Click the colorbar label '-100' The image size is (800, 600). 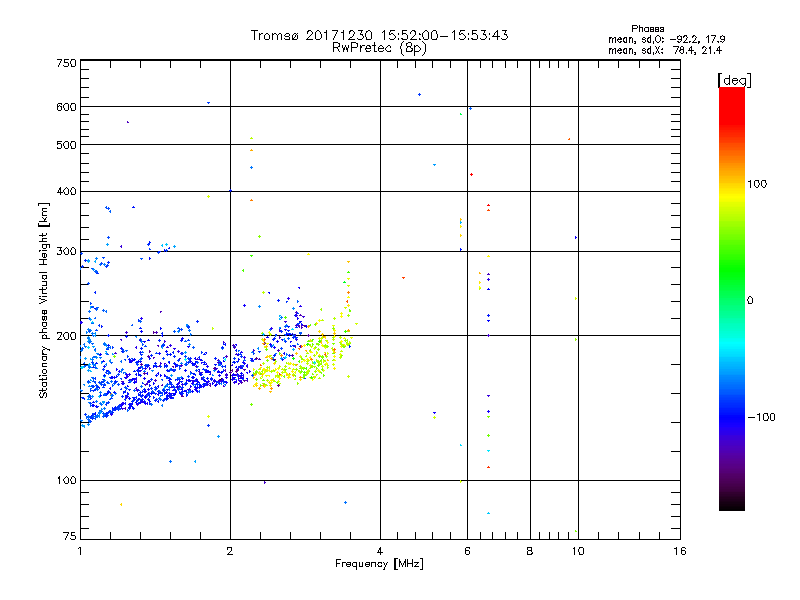click(761, 417)
